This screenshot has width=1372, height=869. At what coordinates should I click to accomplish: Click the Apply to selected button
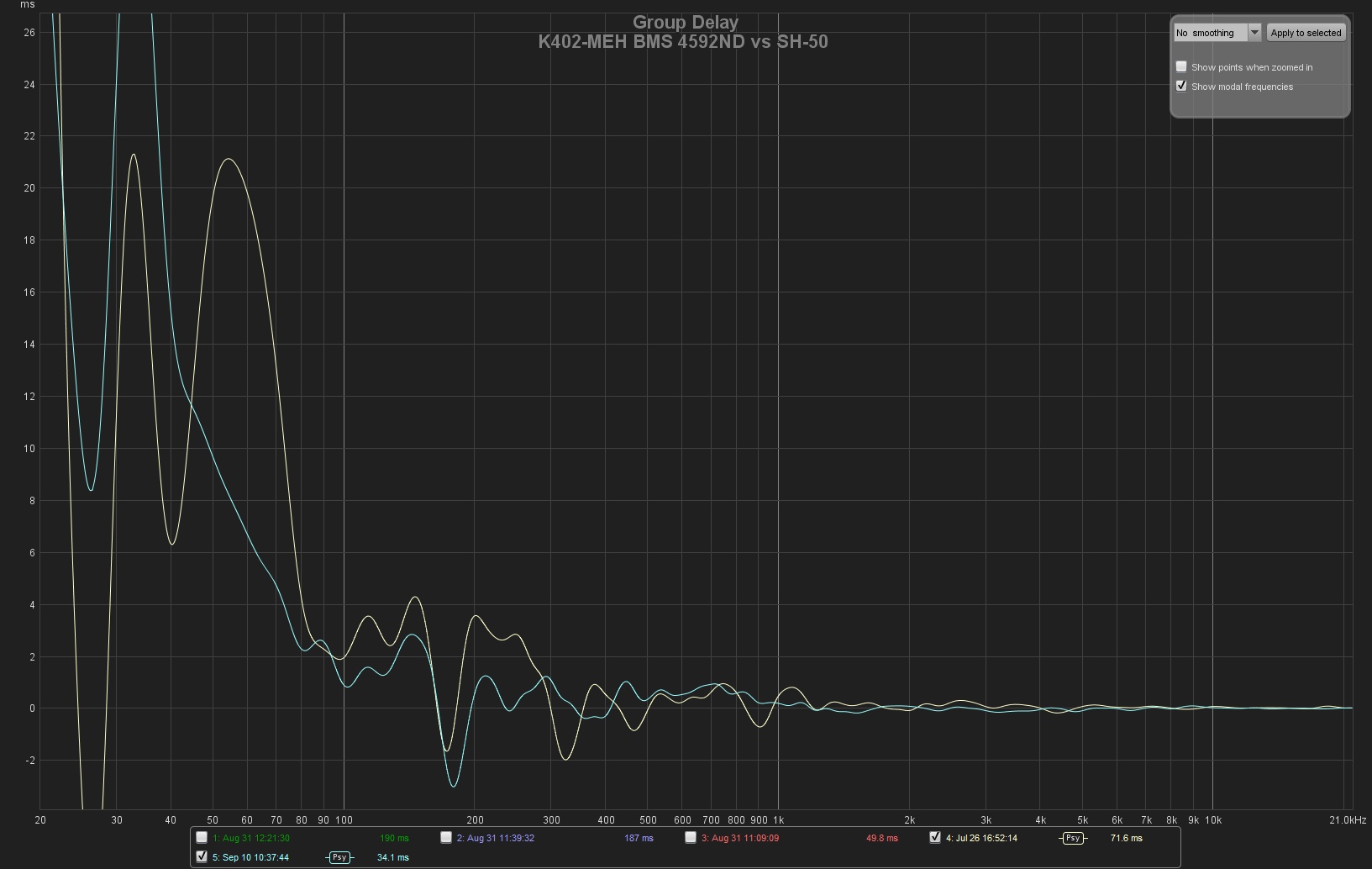1306,33
